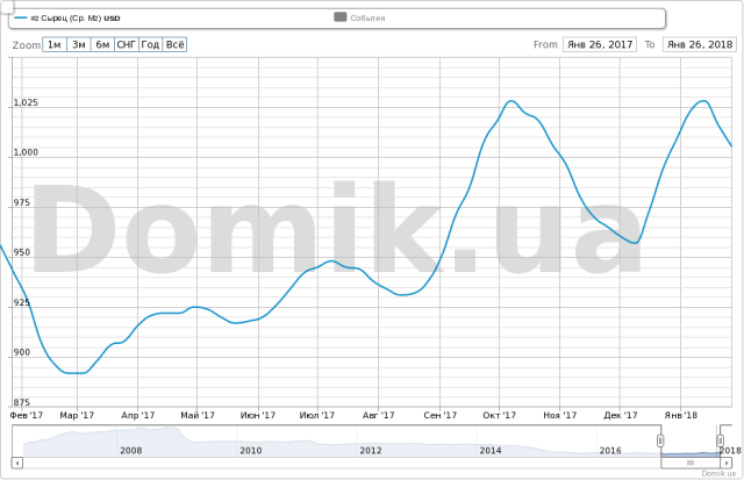Click the 875 price axis label
Screen dimensions: 744x480
point(22,403)
